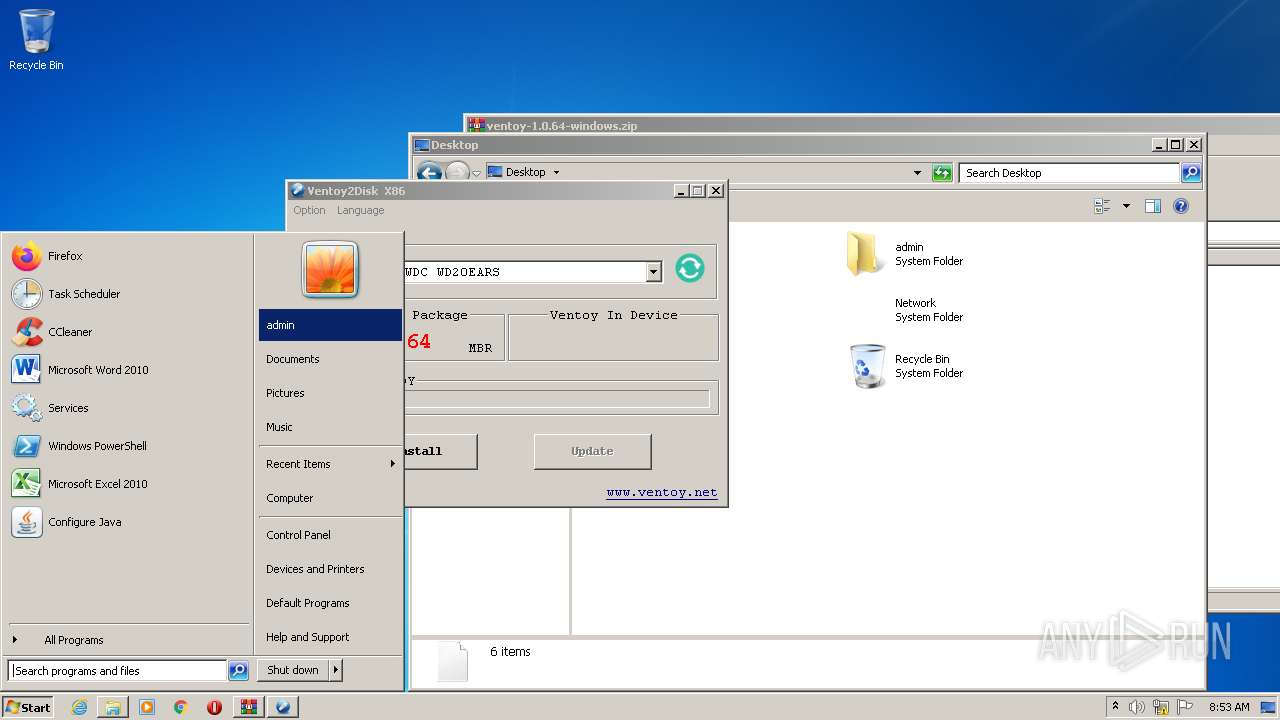This screenshot has height=720, width=1280.
Task: Click Explorer green refresh button
Action: (942, 173)
